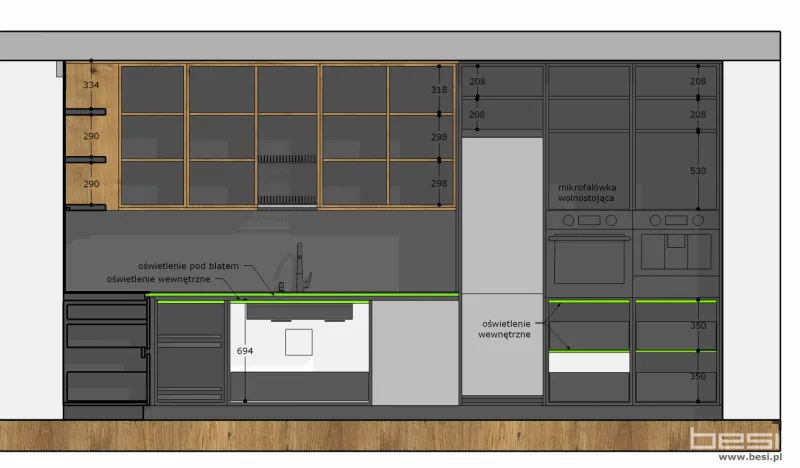Image resolution: width=800 pixels, height=468 pixels.
Task: Select the upper 350 dimension in the right base cabinet
Action: [x=698, y=325]
